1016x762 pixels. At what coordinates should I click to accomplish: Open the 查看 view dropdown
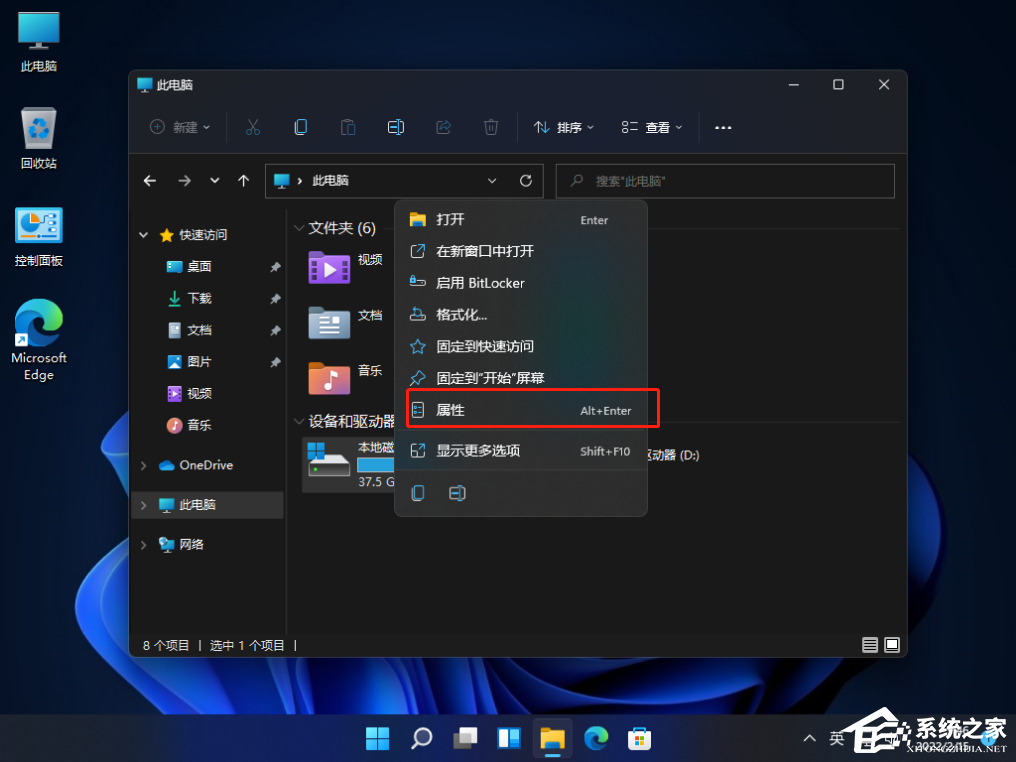click(x=652, y=127)
